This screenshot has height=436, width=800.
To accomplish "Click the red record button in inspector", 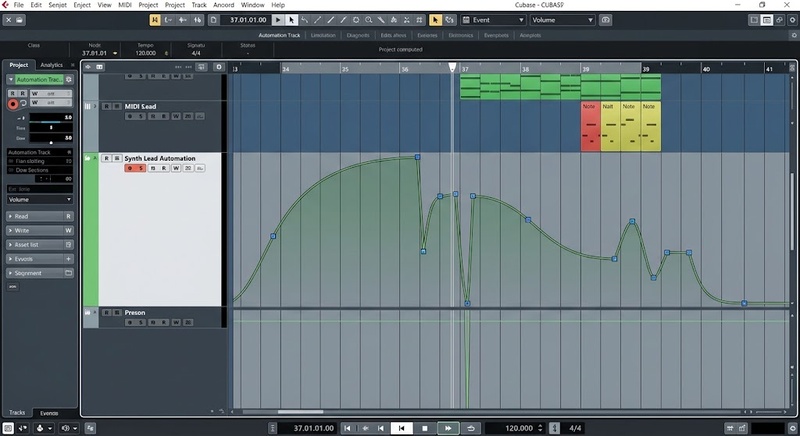I will 13,104.
